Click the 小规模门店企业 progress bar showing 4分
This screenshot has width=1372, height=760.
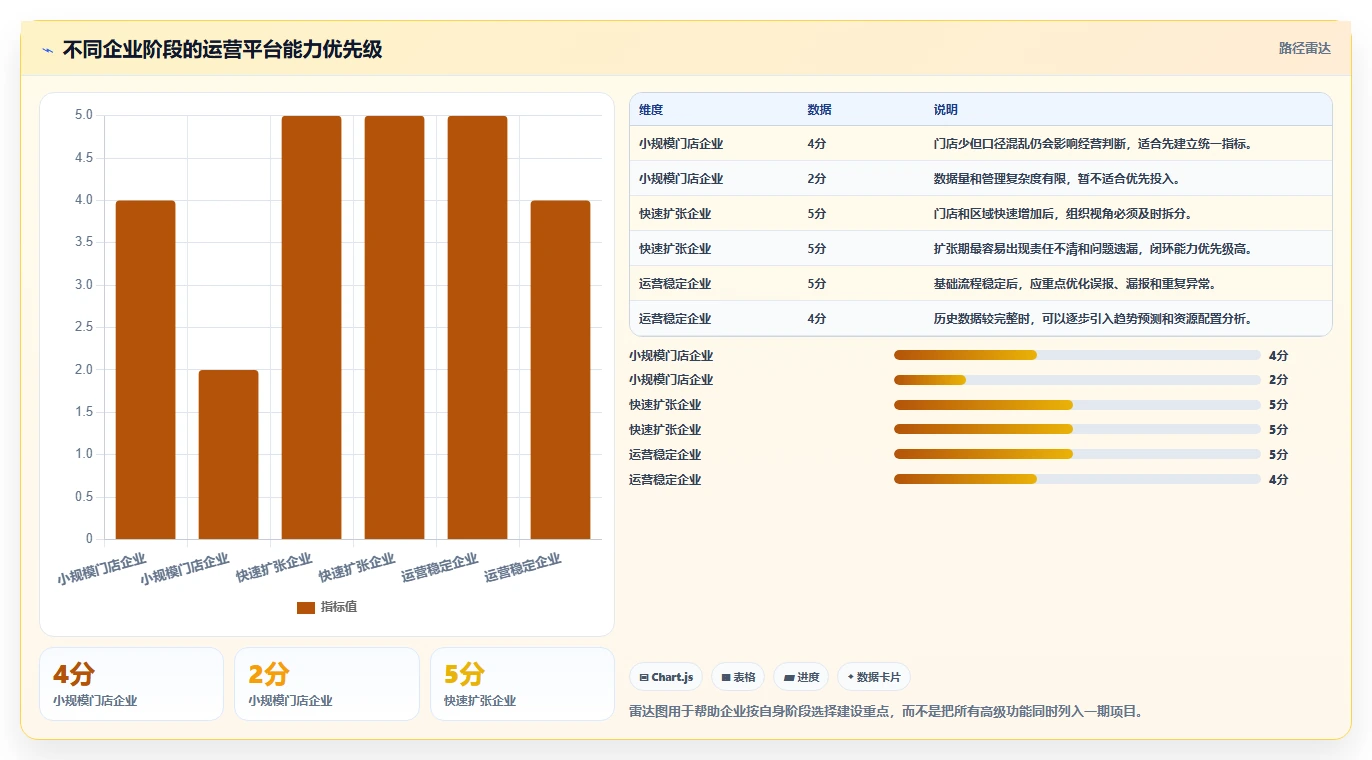[x=1077, y=355]
